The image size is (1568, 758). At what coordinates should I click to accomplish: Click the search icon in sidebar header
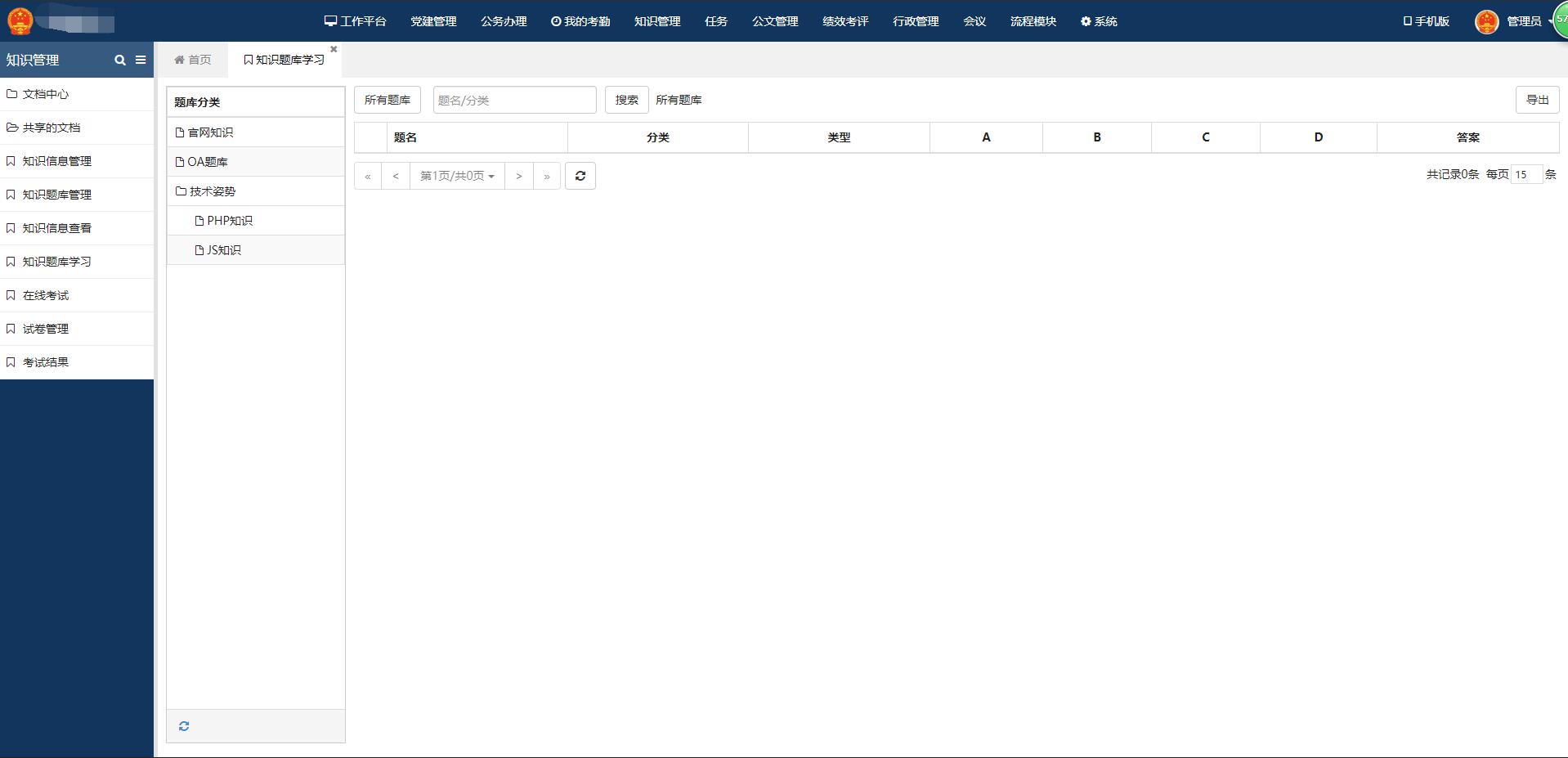pyautogui.click(x=120, y=60)
